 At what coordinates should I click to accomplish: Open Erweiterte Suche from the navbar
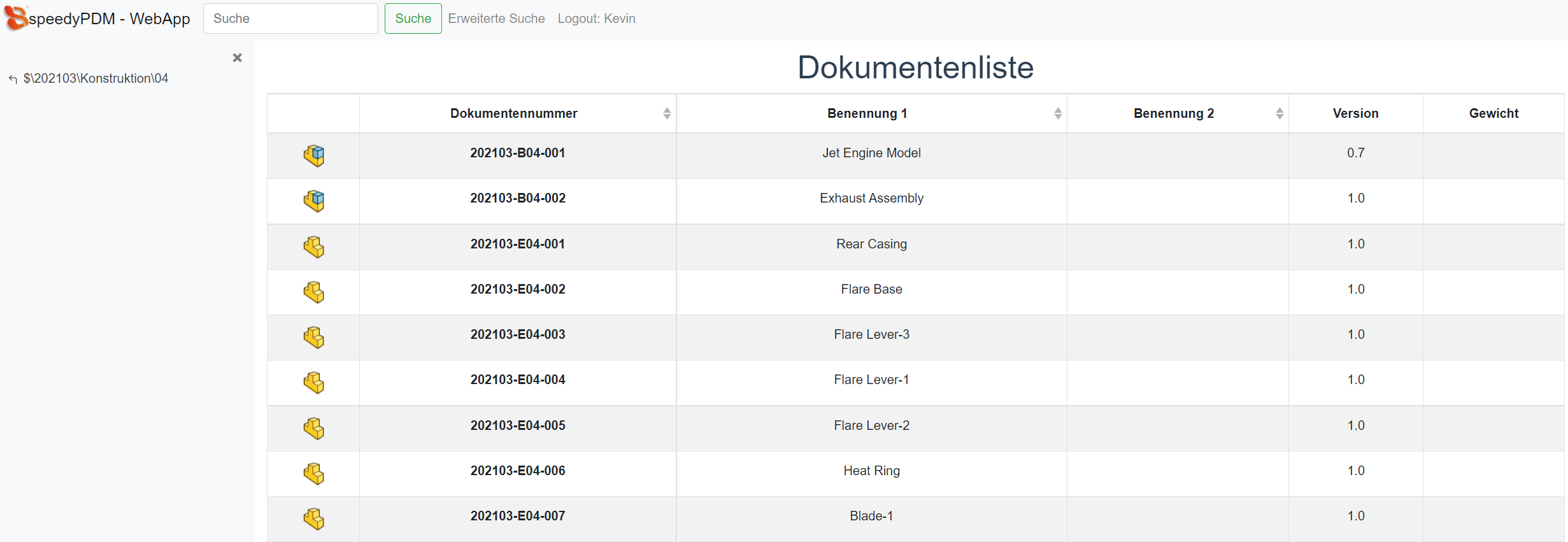coord(496,18)
